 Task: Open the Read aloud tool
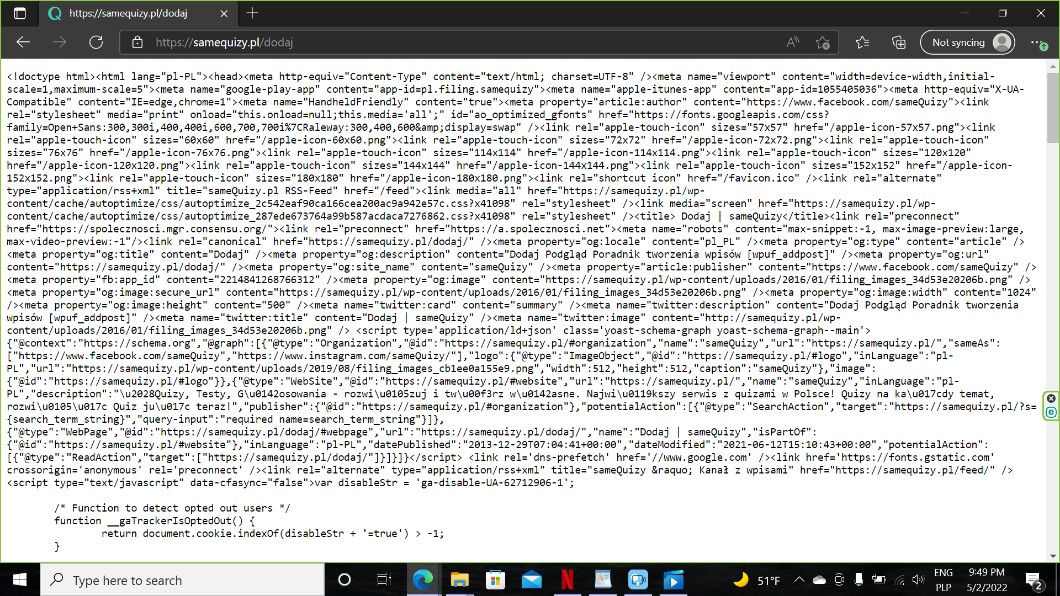(793, 43)
